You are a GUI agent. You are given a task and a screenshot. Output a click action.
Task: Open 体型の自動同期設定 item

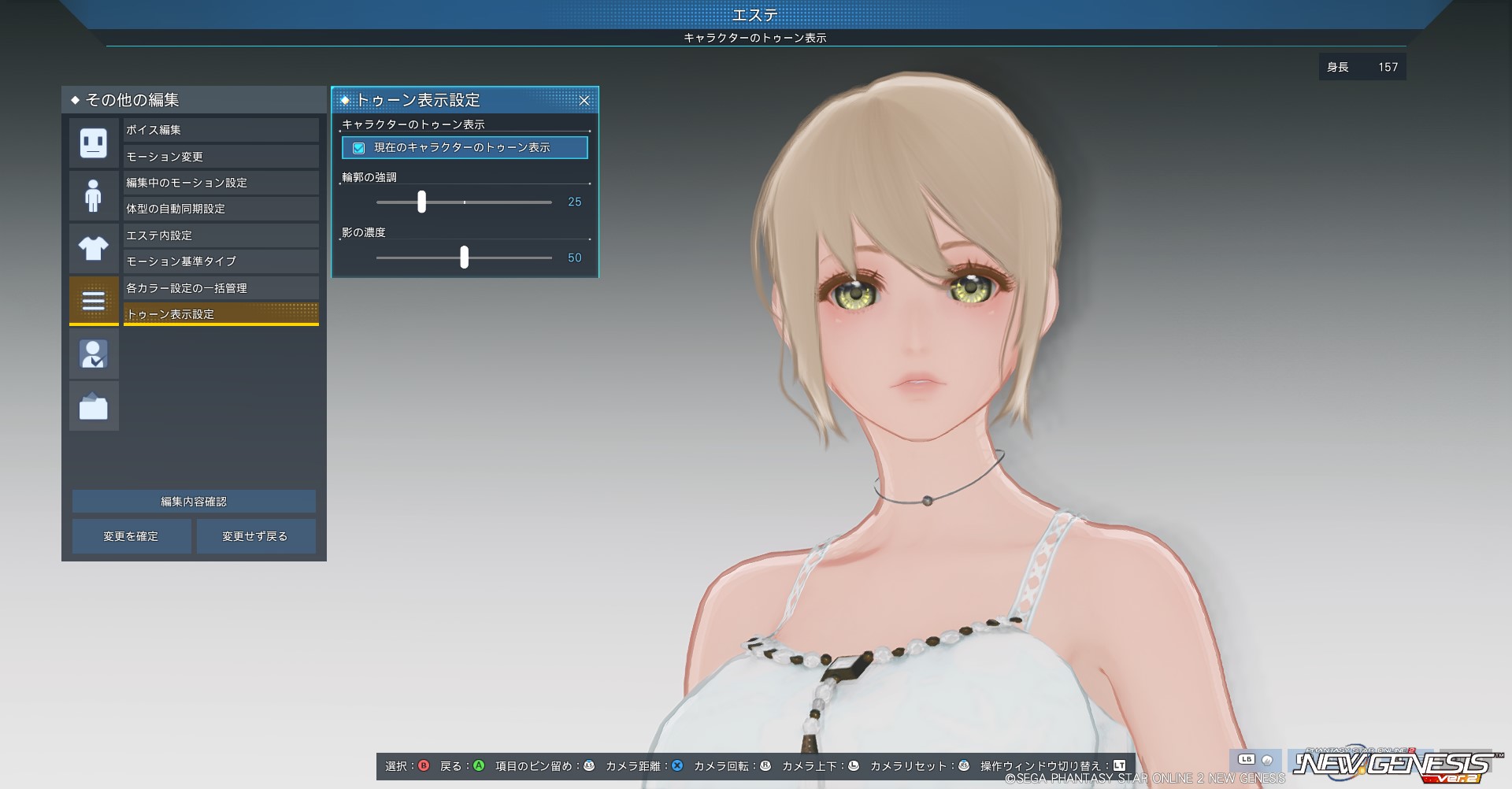[x=221, y=209]
